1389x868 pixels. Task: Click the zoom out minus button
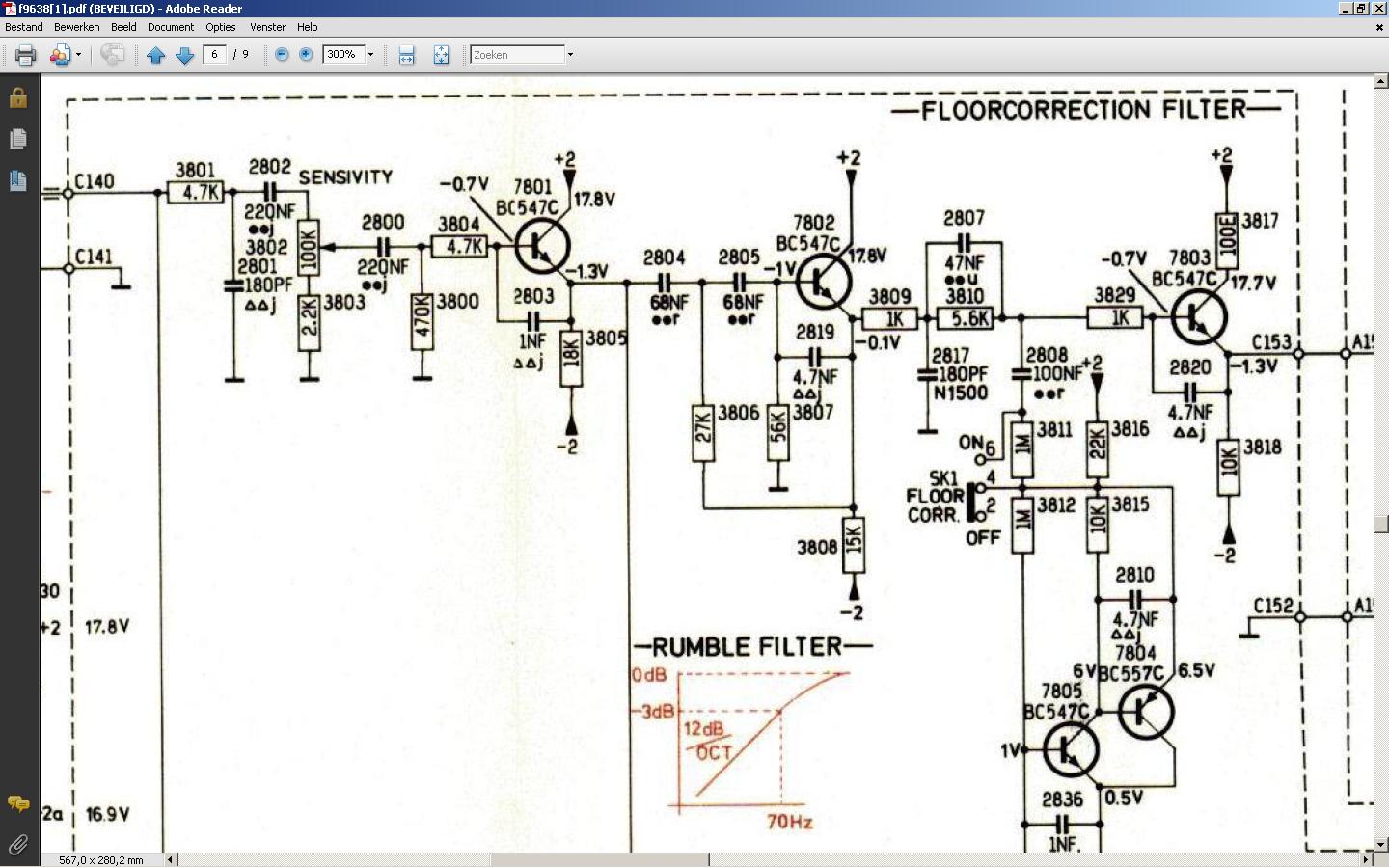tap(282, 55)
